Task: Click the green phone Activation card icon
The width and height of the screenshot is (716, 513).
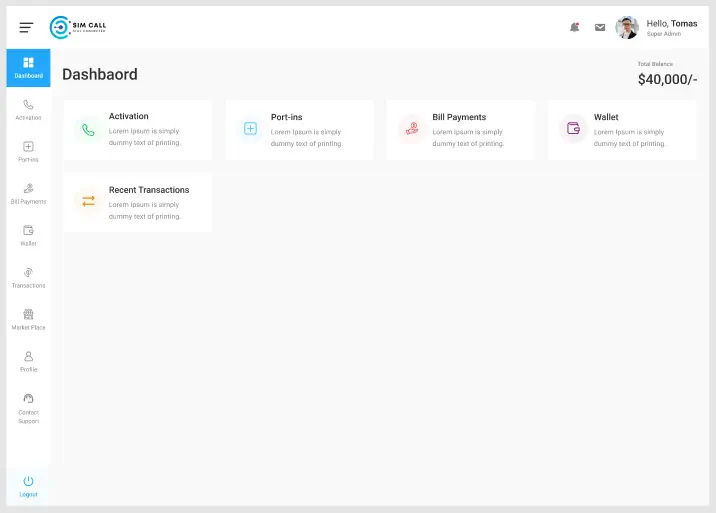Action: point(88,130)
